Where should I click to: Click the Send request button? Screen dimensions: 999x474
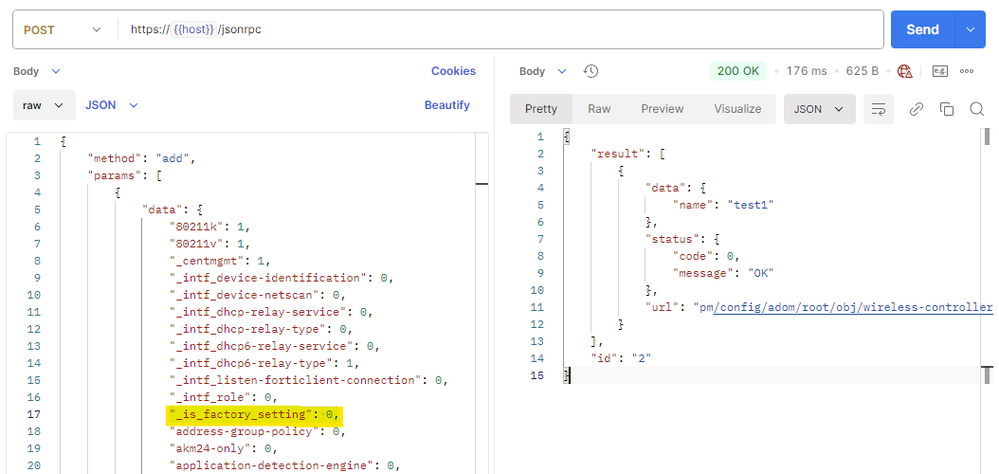tap(922, 30)
